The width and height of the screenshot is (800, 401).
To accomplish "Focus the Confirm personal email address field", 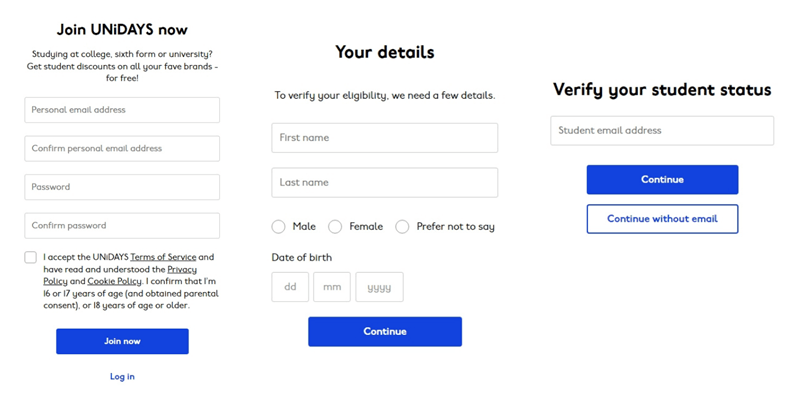I will 122,148.
